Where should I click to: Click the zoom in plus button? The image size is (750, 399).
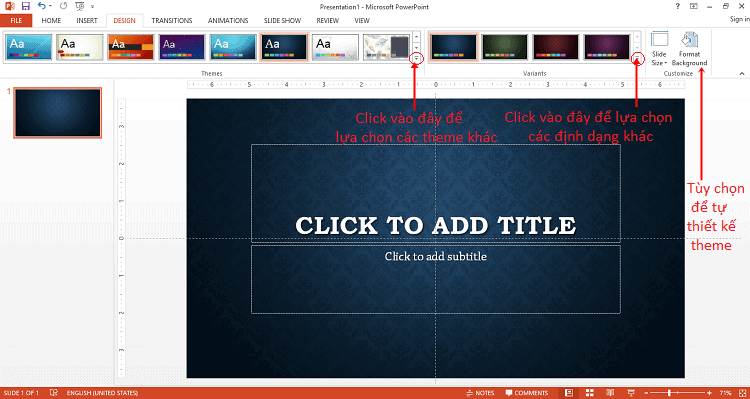tap(709, 393)
